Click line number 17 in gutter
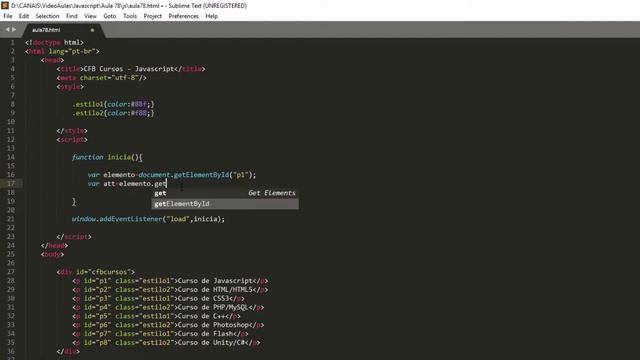The image size is (640, 360). [11, 184]
